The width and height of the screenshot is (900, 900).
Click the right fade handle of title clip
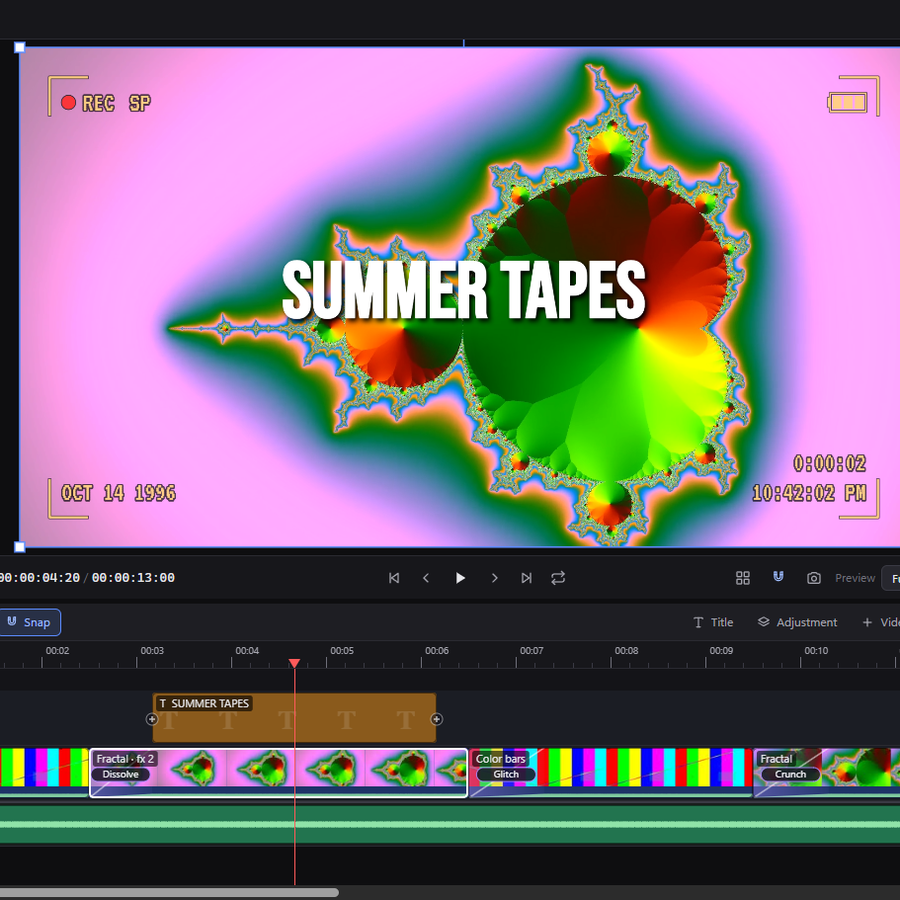pos(436,719)
